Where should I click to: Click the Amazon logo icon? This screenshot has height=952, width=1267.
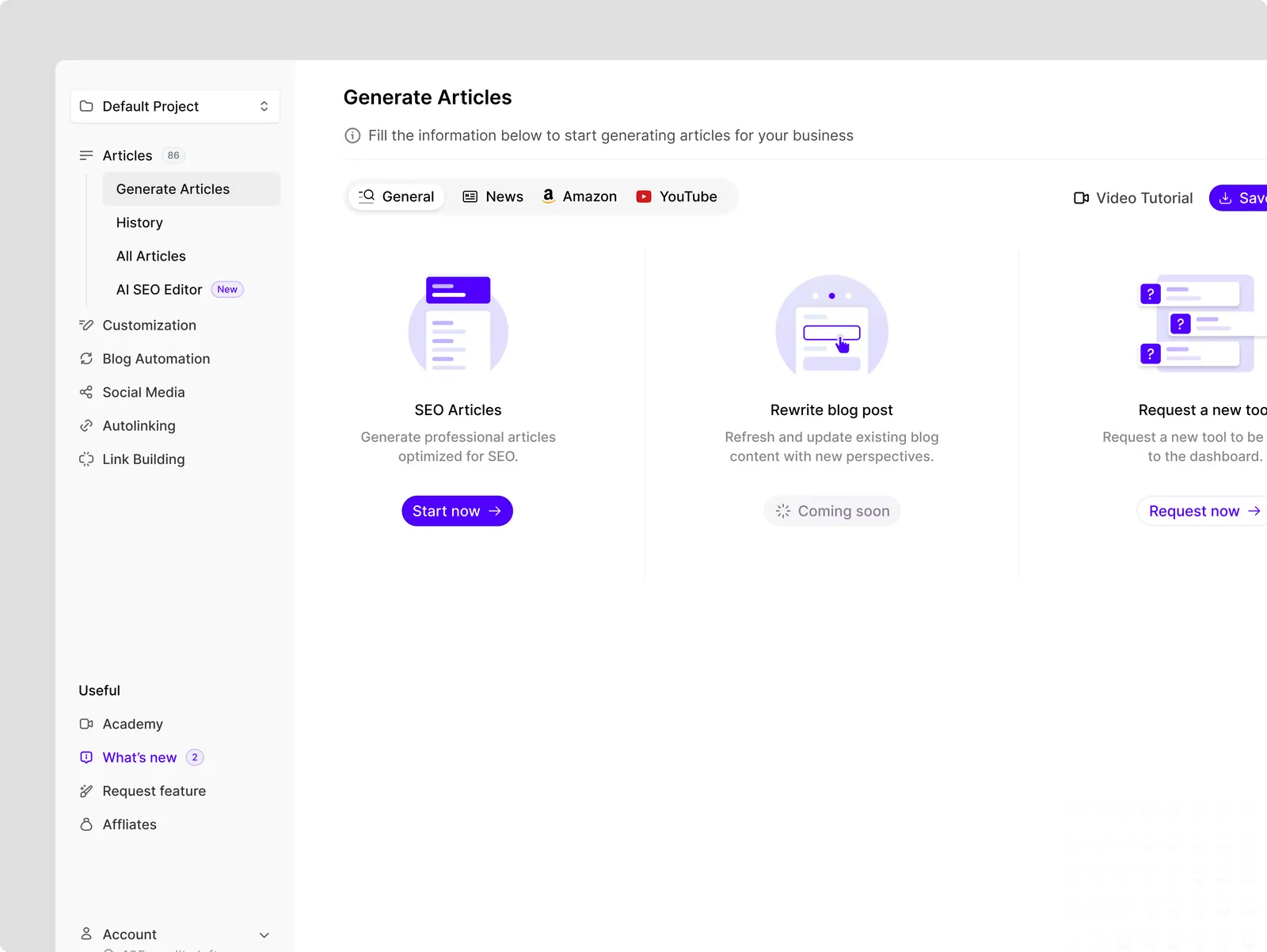click(548, 196)
